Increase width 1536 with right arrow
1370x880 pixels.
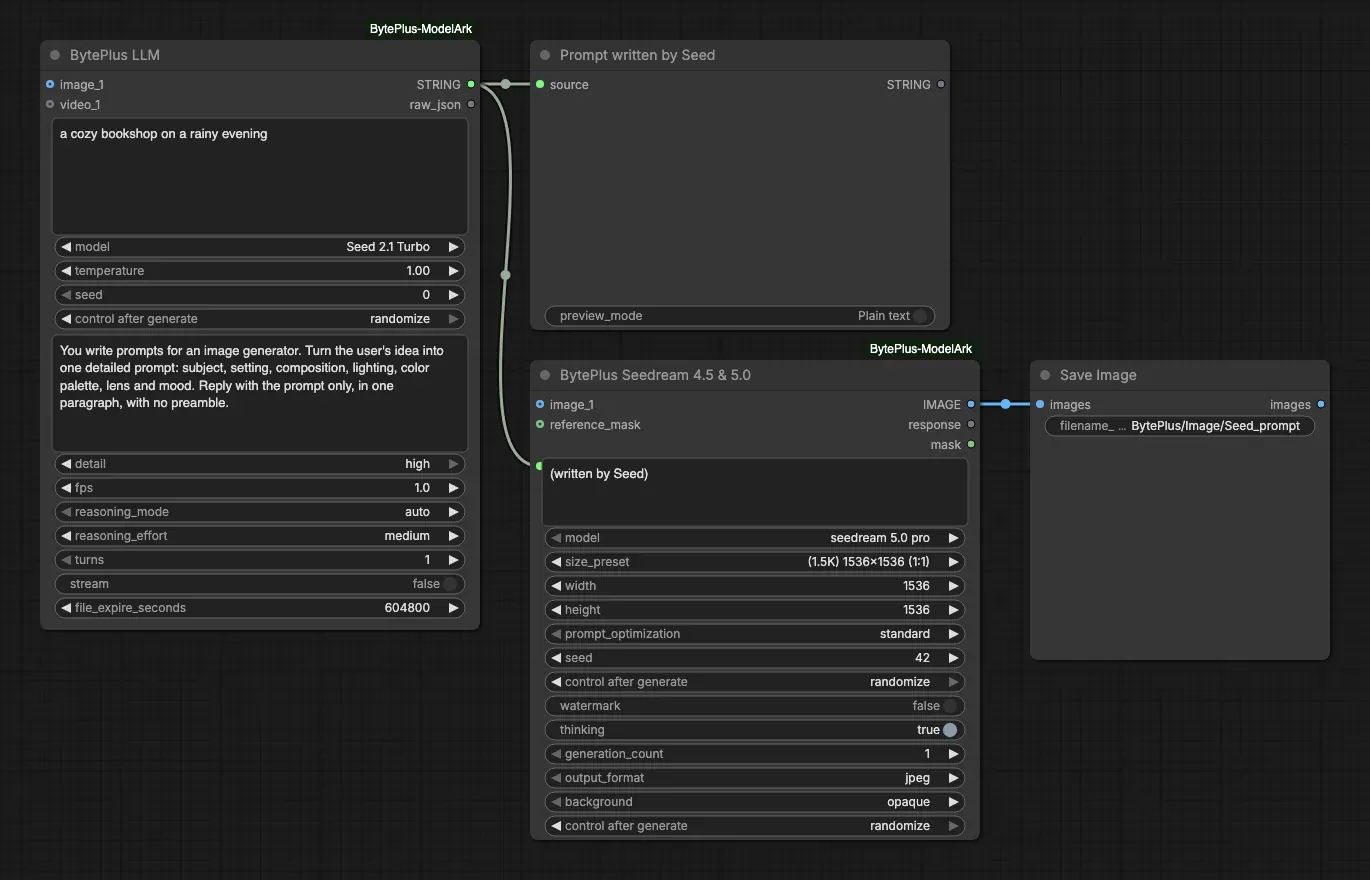[953, 586]
